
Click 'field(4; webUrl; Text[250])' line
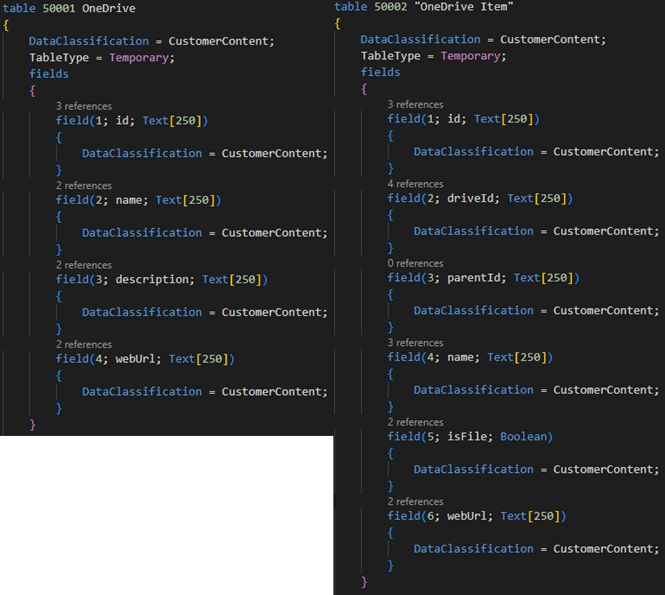145,359
